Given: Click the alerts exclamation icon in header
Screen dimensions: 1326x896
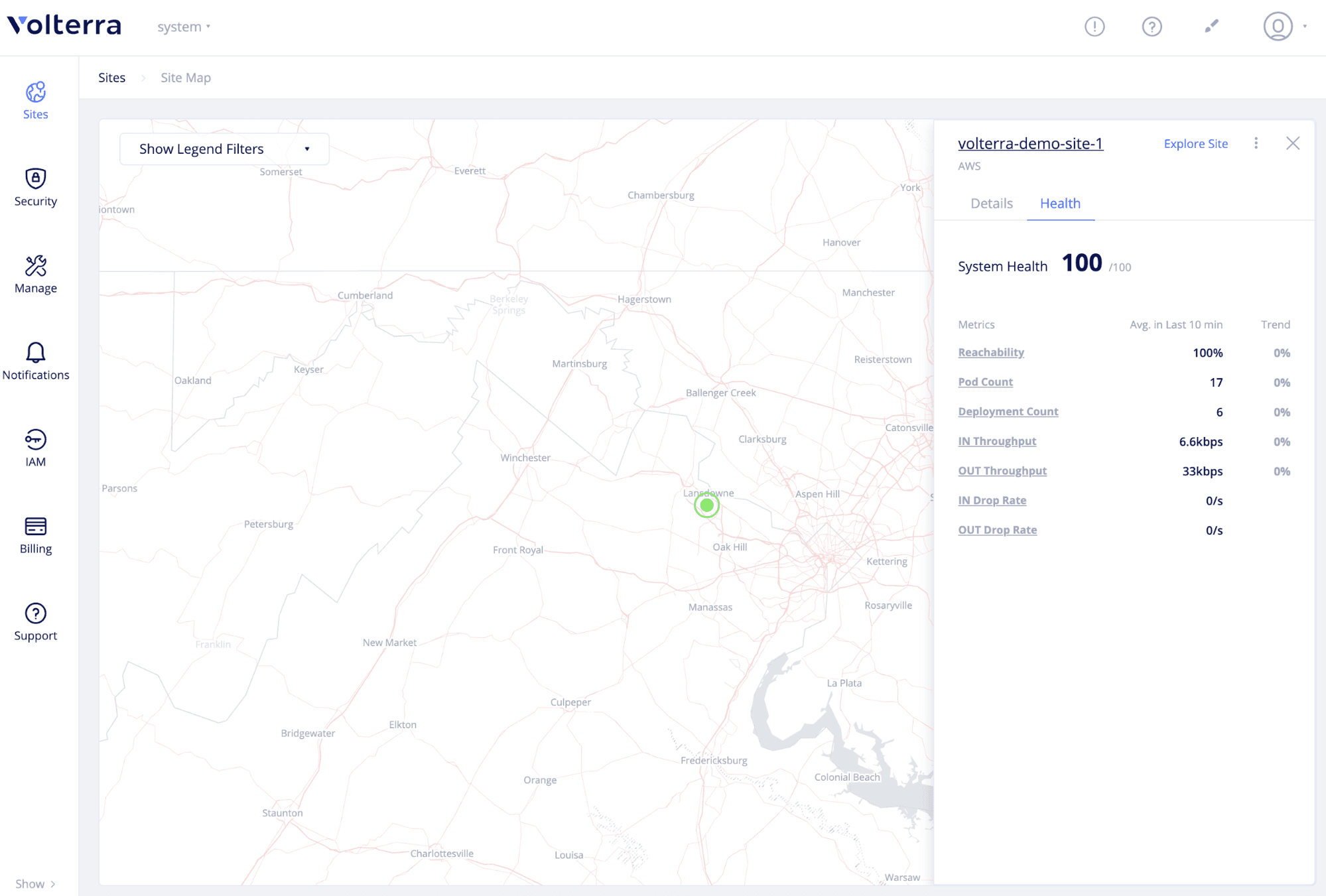Looking at the screenshot, I should pos(1094,27).
